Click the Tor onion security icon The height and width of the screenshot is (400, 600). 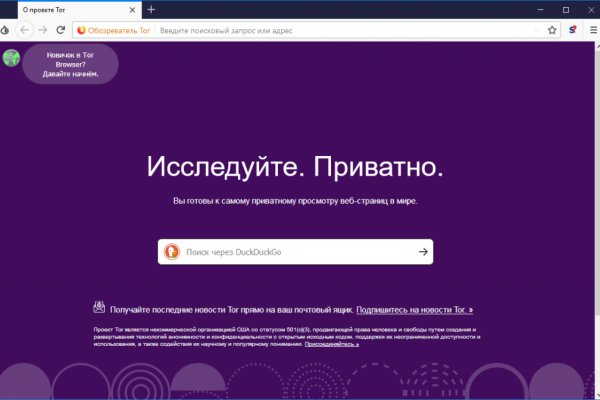click(x=7, y=30)
